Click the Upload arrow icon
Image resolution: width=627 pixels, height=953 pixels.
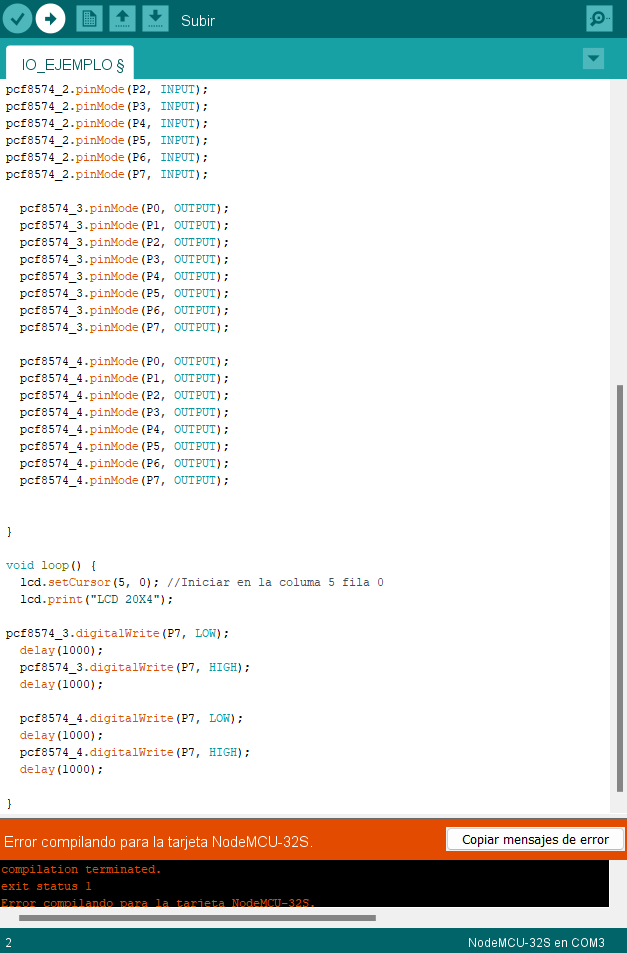click(x=50, y=19)
